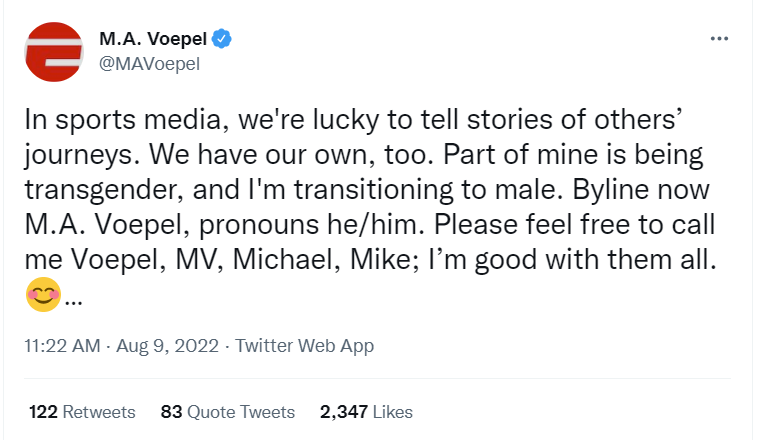Screen dimensions: 761x440
Task: Click the 83 quote tweets count
Action: pyautogui.click(x=171, y=412)
